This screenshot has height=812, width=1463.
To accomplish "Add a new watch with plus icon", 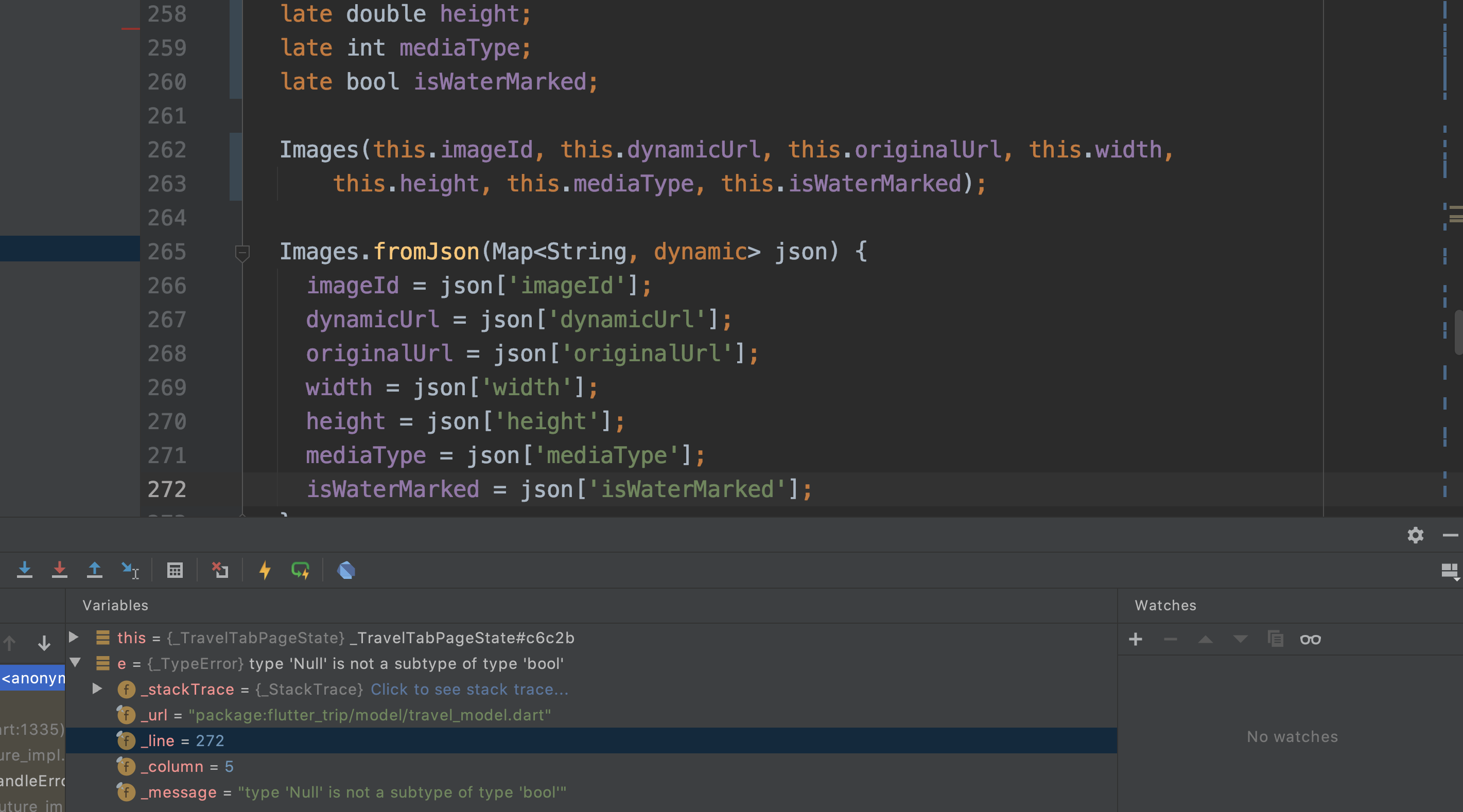I will (x=1135, y=640).
